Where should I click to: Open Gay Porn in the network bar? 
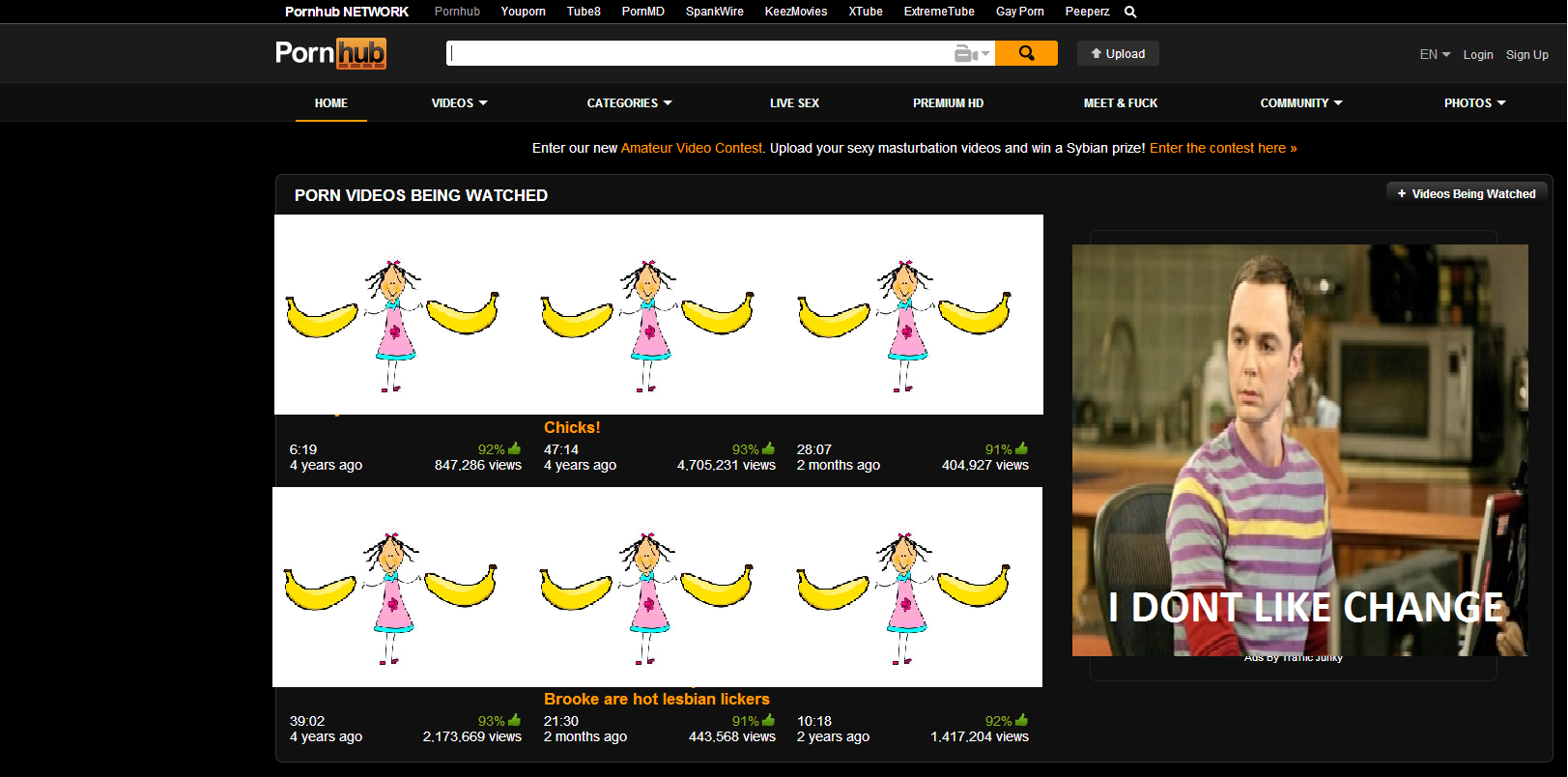(1020, 12)
